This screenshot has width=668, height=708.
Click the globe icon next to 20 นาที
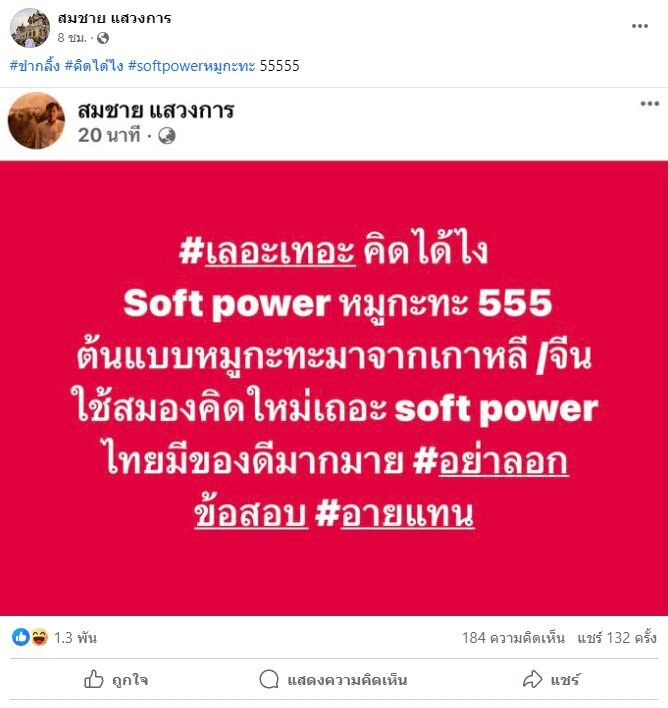(167, 135)
